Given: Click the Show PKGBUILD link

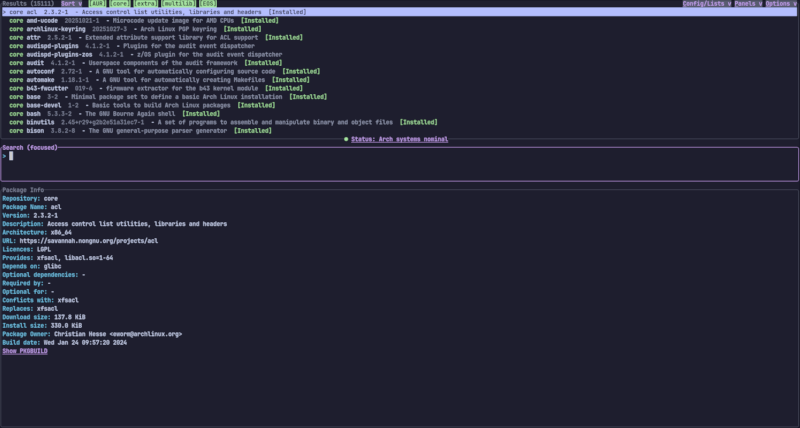Looking at the screenshot, I should click(24, 351).
